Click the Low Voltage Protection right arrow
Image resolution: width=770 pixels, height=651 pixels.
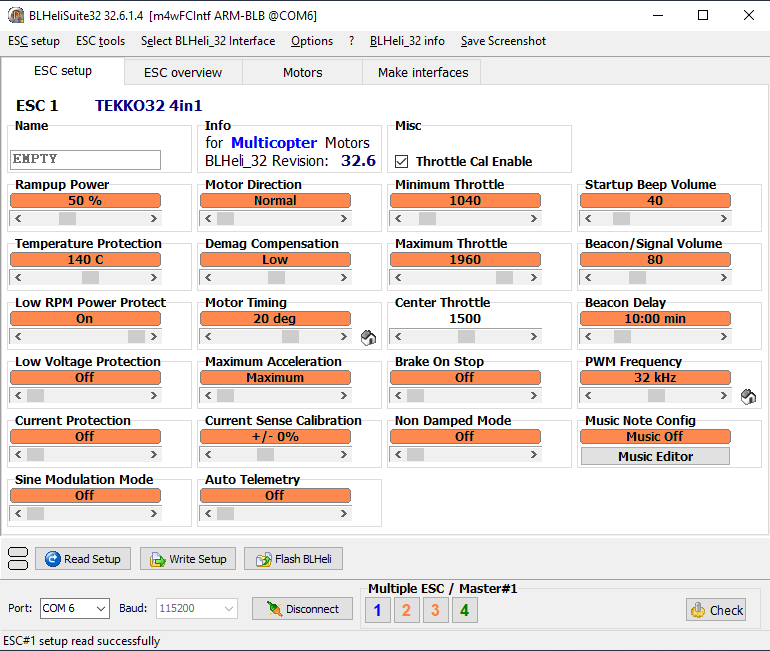coord(154,395)
